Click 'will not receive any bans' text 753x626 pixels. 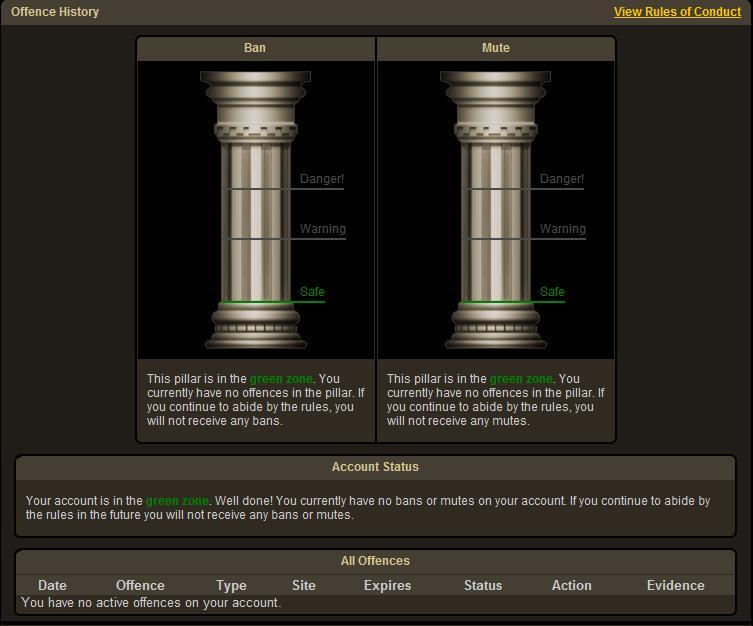pos(214,421)
